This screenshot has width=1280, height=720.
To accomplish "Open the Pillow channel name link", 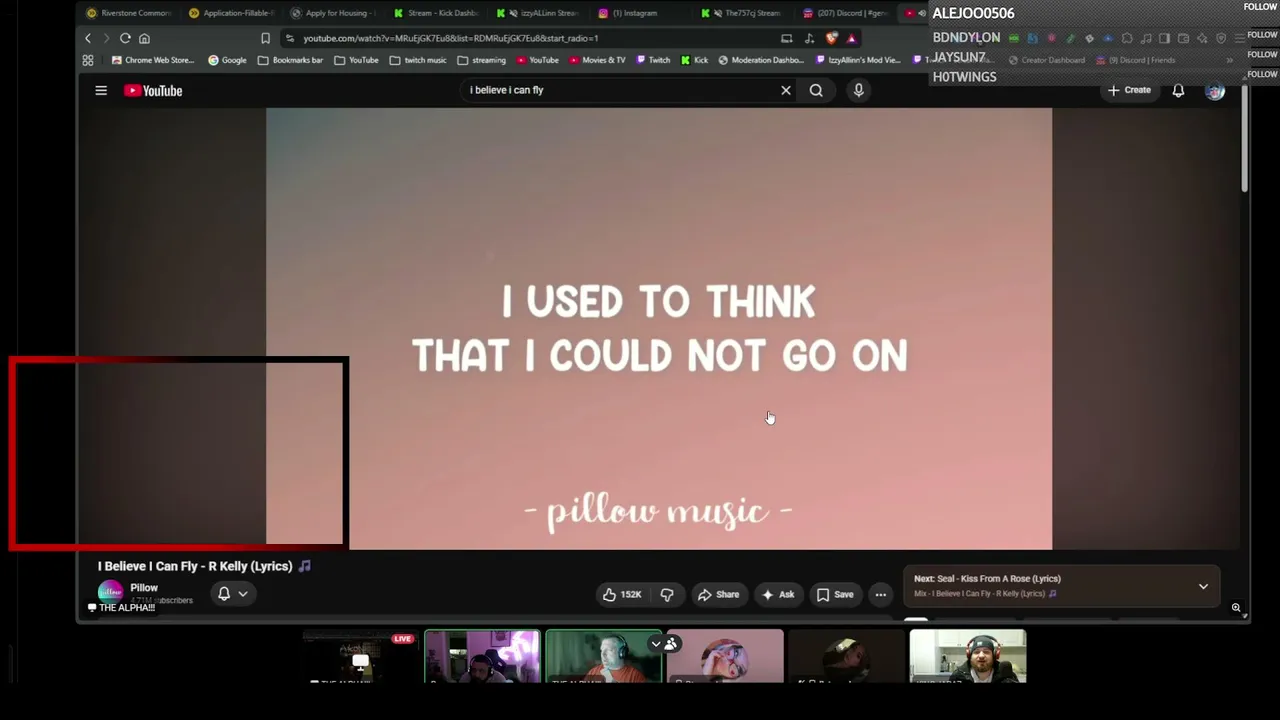I will click(x=144, y=588).
